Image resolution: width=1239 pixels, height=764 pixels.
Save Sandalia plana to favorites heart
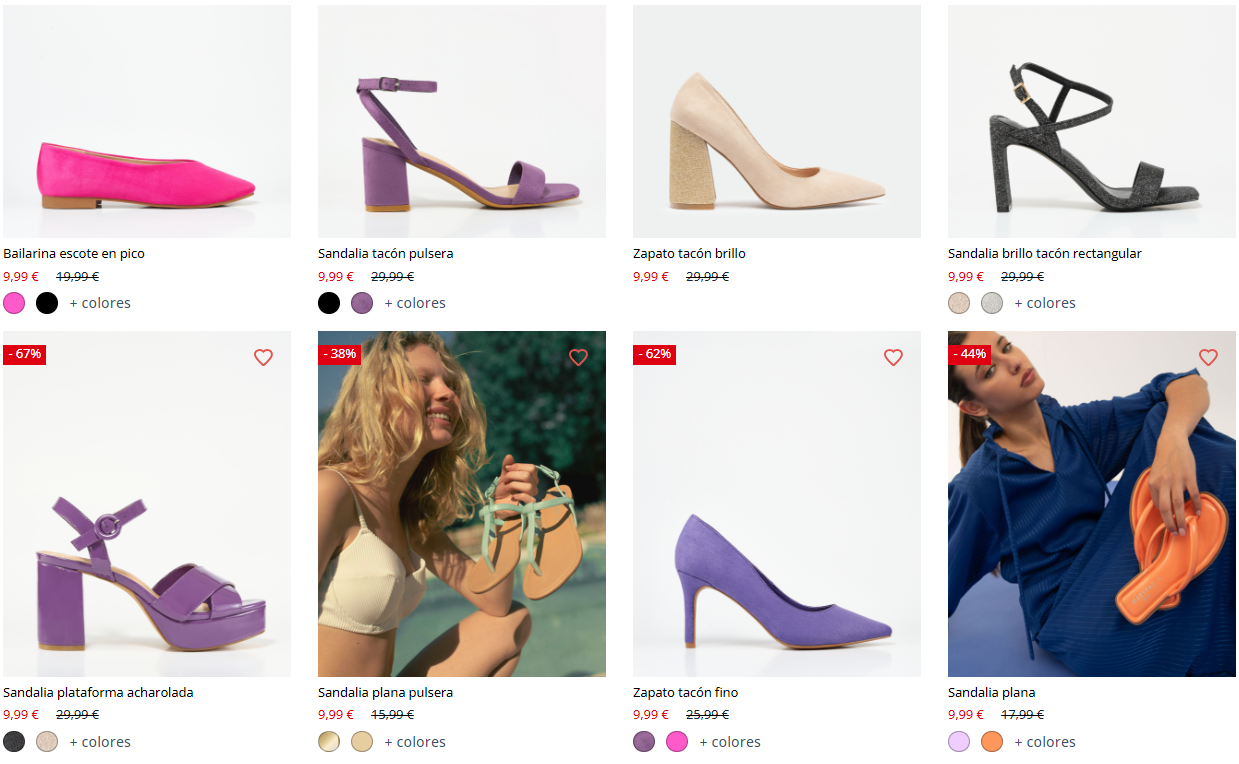[x=1208, y=357]
